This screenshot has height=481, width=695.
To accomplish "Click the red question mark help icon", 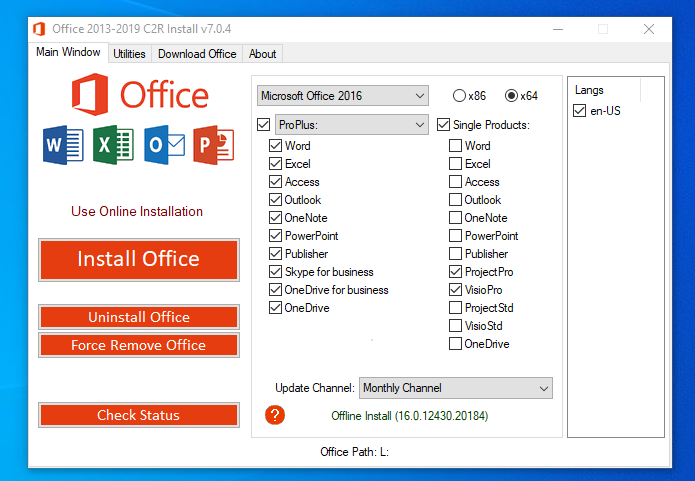I will point(275,415).
